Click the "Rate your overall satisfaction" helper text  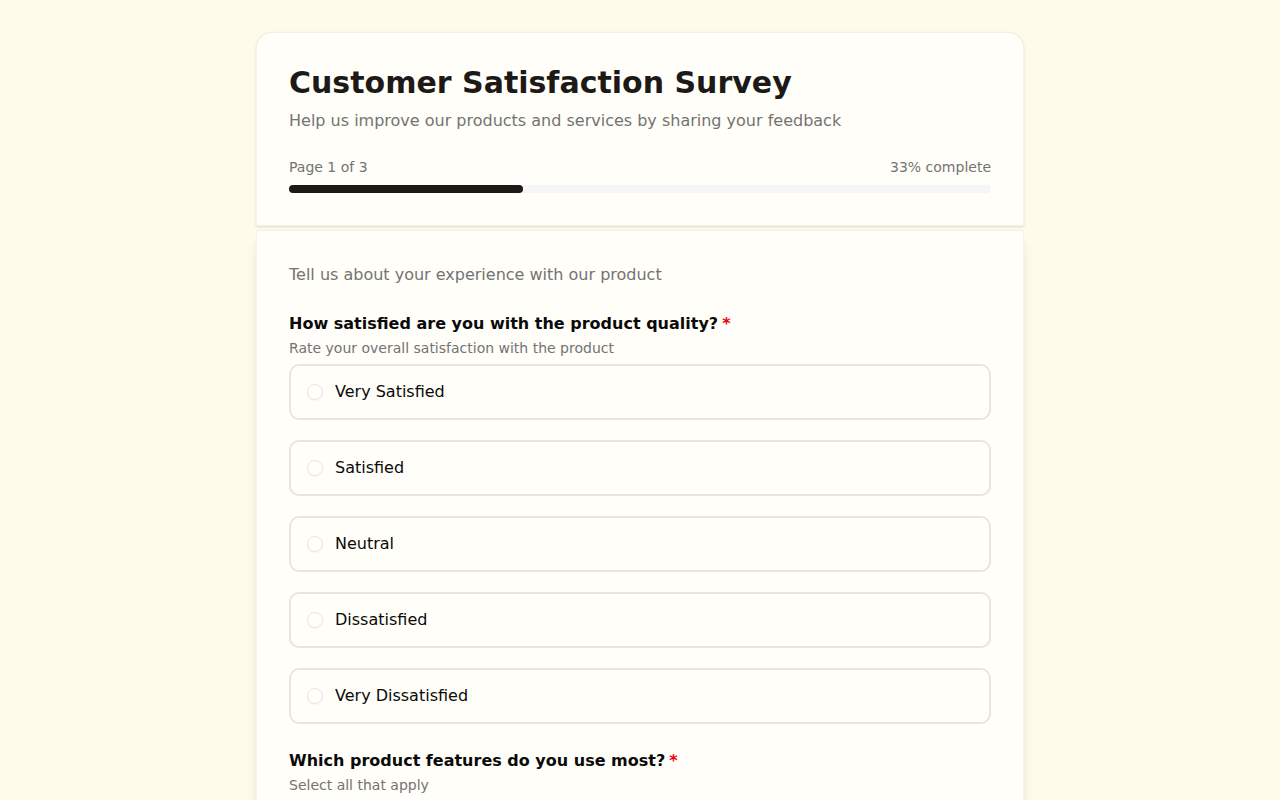click(x=451, y=348)
